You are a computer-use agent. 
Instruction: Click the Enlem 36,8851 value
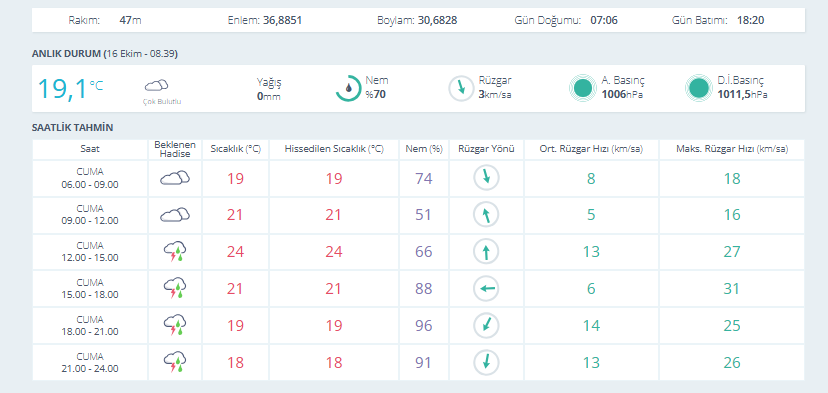283,21
